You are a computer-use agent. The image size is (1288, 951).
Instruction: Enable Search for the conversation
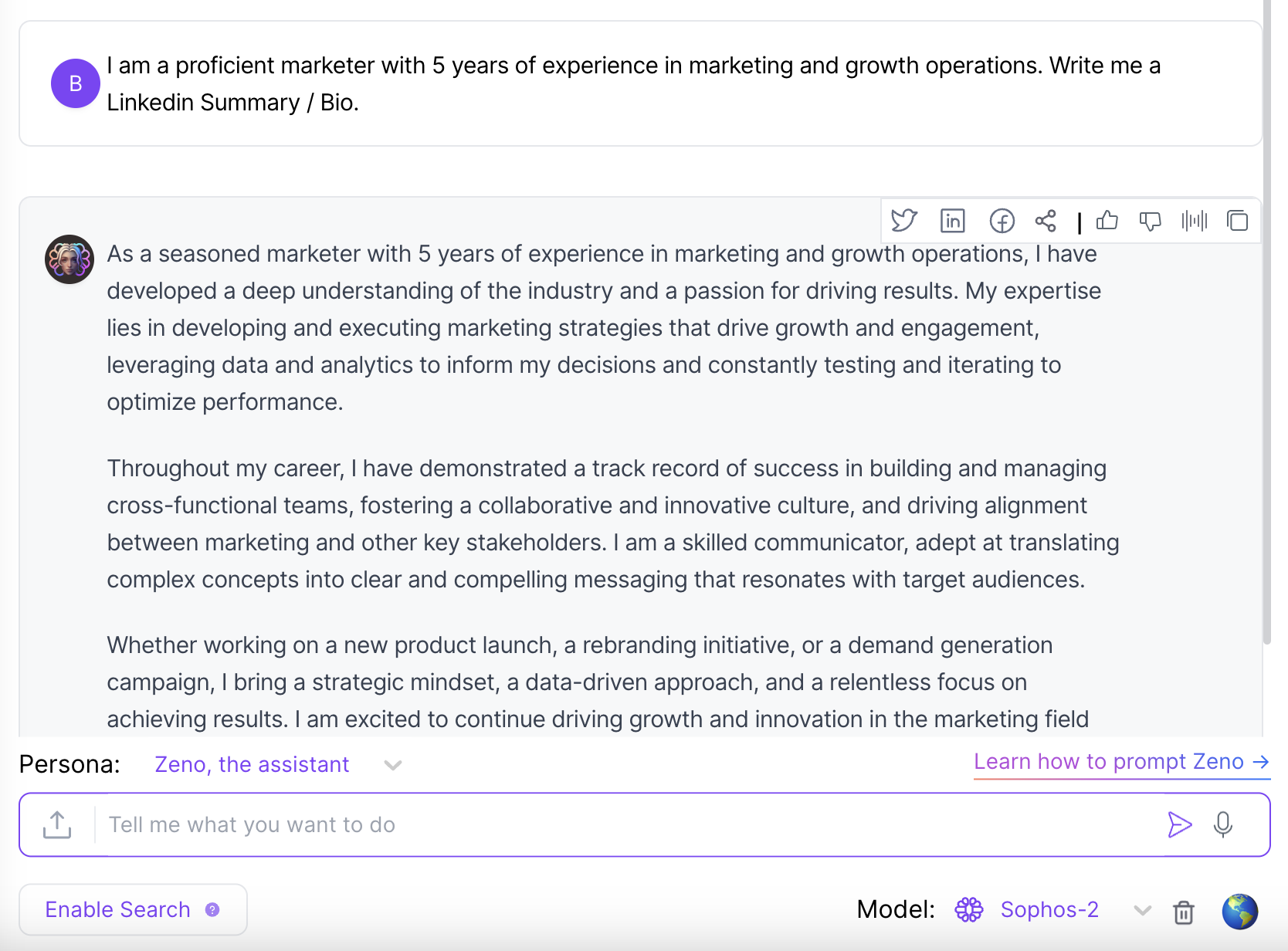point(117,909)
